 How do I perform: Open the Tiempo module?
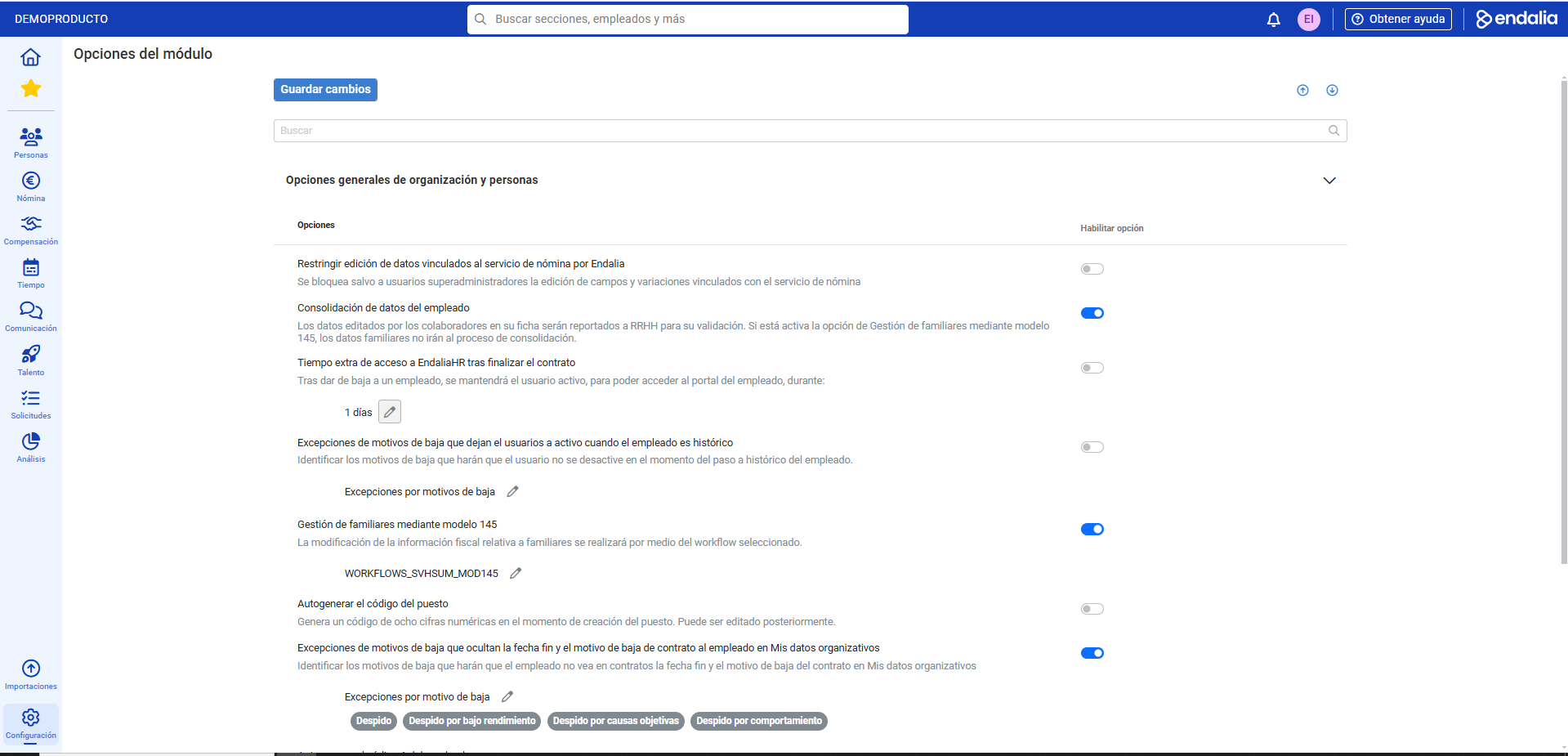tap(30, 274)
